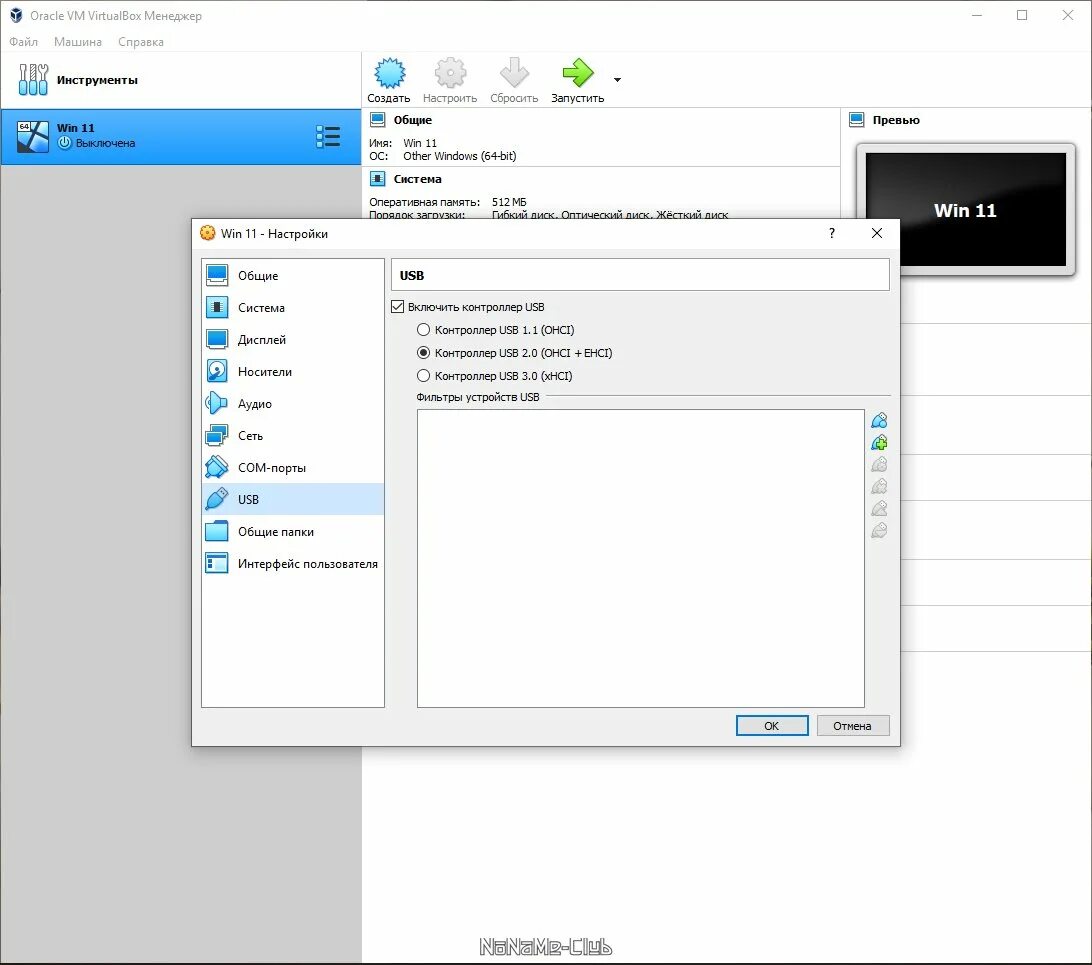
Task: Minimize the VirtualBox Manager window
Action: pyautogui.click(x=976, y=15)
